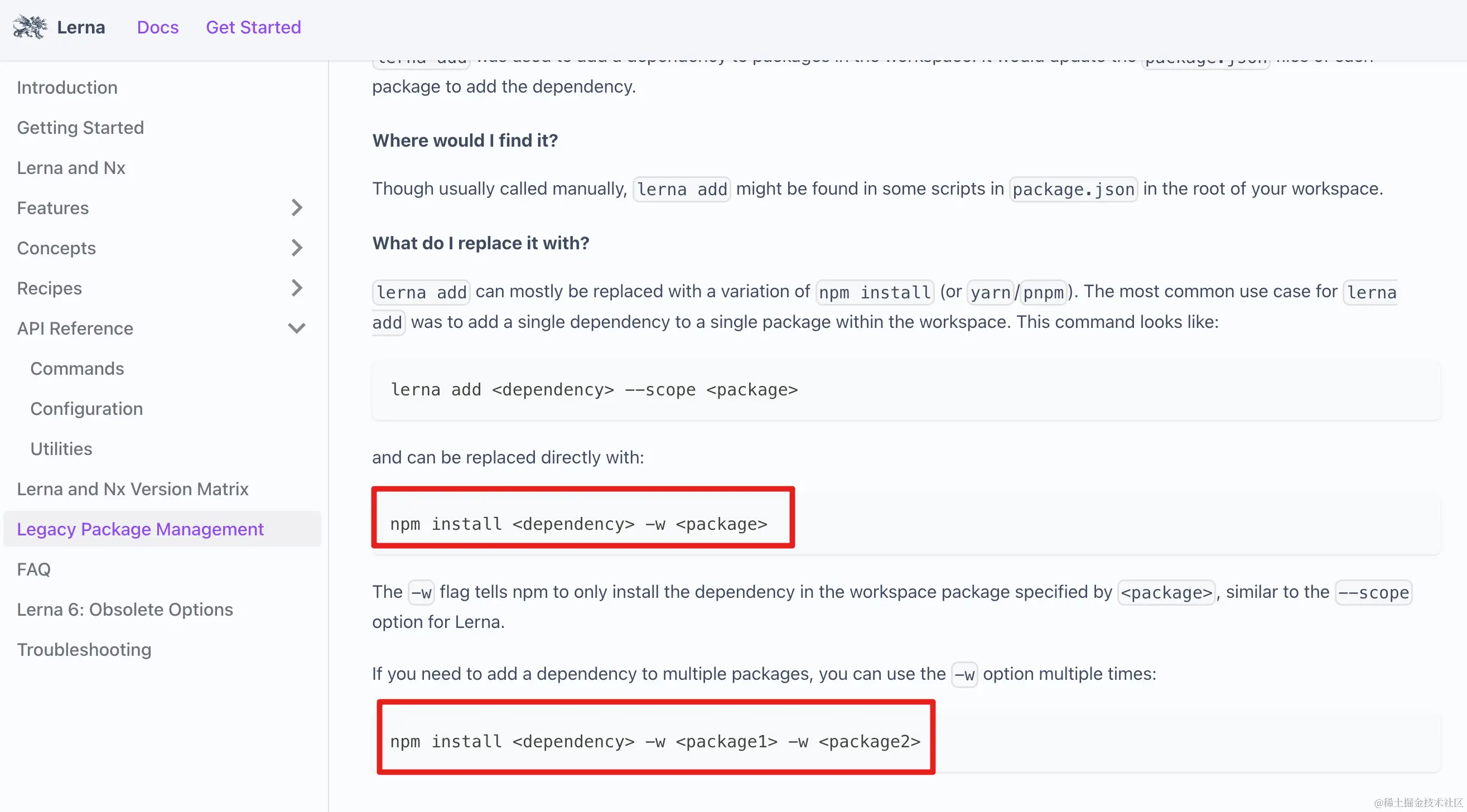This screenshot has height=812, width=1467.
Task: View Lerna and Nx Version Matrix
Action: [x=133, y=489]
